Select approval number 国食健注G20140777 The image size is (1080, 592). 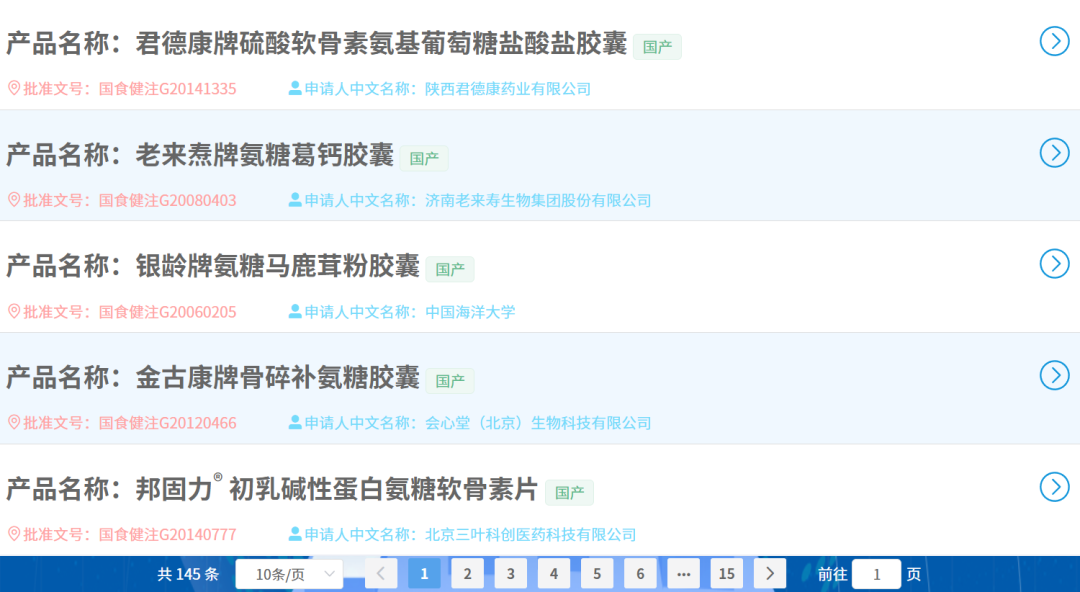167,535
